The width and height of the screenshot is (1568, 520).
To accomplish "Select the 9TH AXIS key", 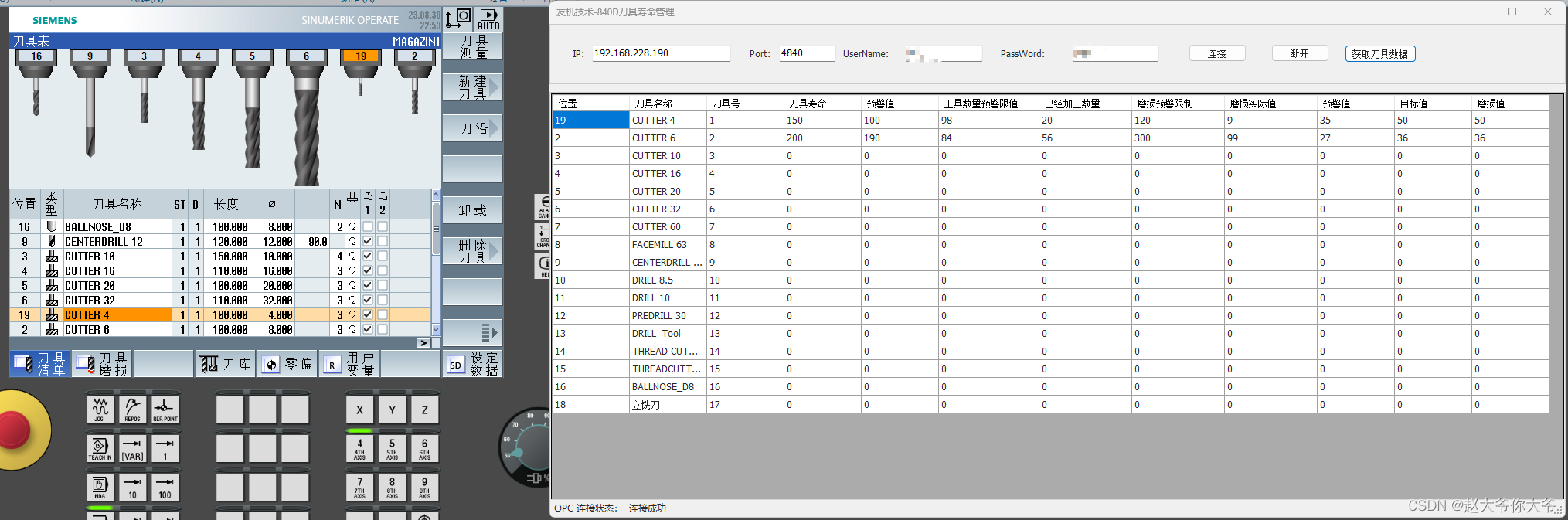I will click(424, 487).
